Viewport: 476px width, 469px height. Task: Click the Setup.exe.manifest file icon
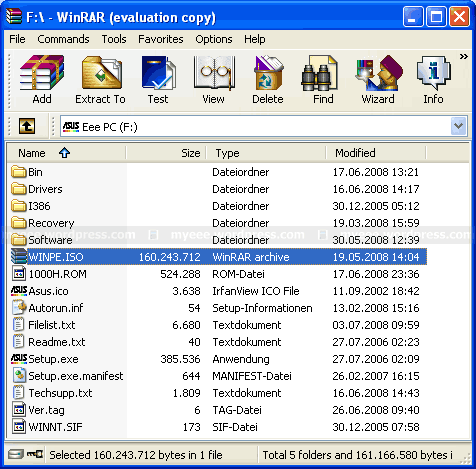[x=19, y=376]
